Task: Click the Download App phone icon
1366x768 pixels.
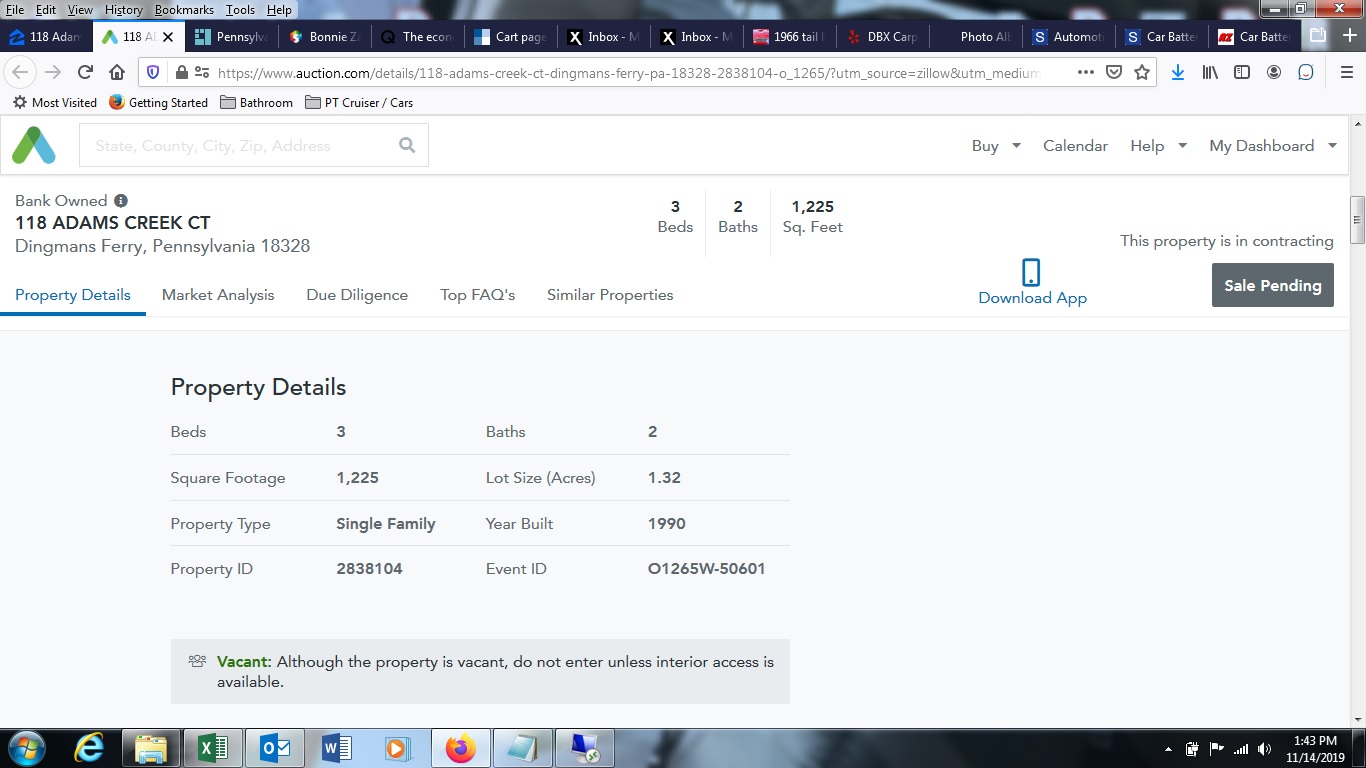Action: click(1031, 272)
